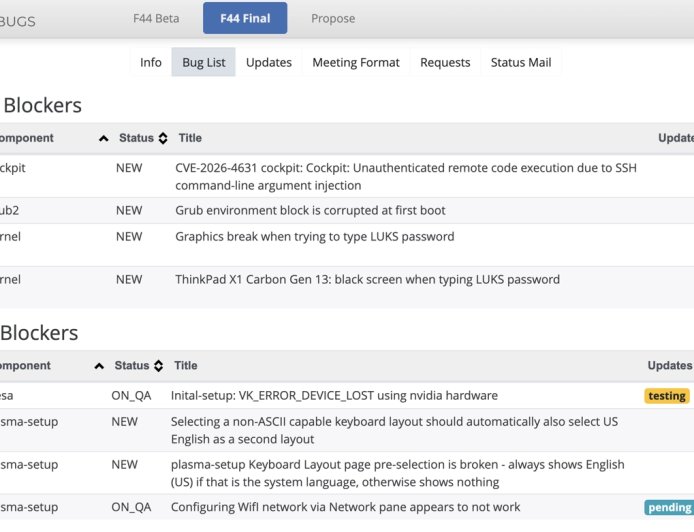The image size is (694, 532).
Task: Click the BUGS logo in the header
Action: coord(18,21)
